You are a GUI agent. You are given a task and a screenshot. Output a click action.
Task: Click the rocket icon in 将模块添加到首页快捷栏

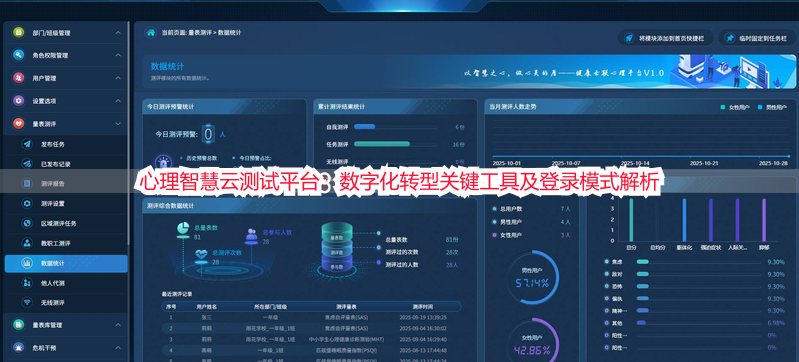[x=629, y=38]
